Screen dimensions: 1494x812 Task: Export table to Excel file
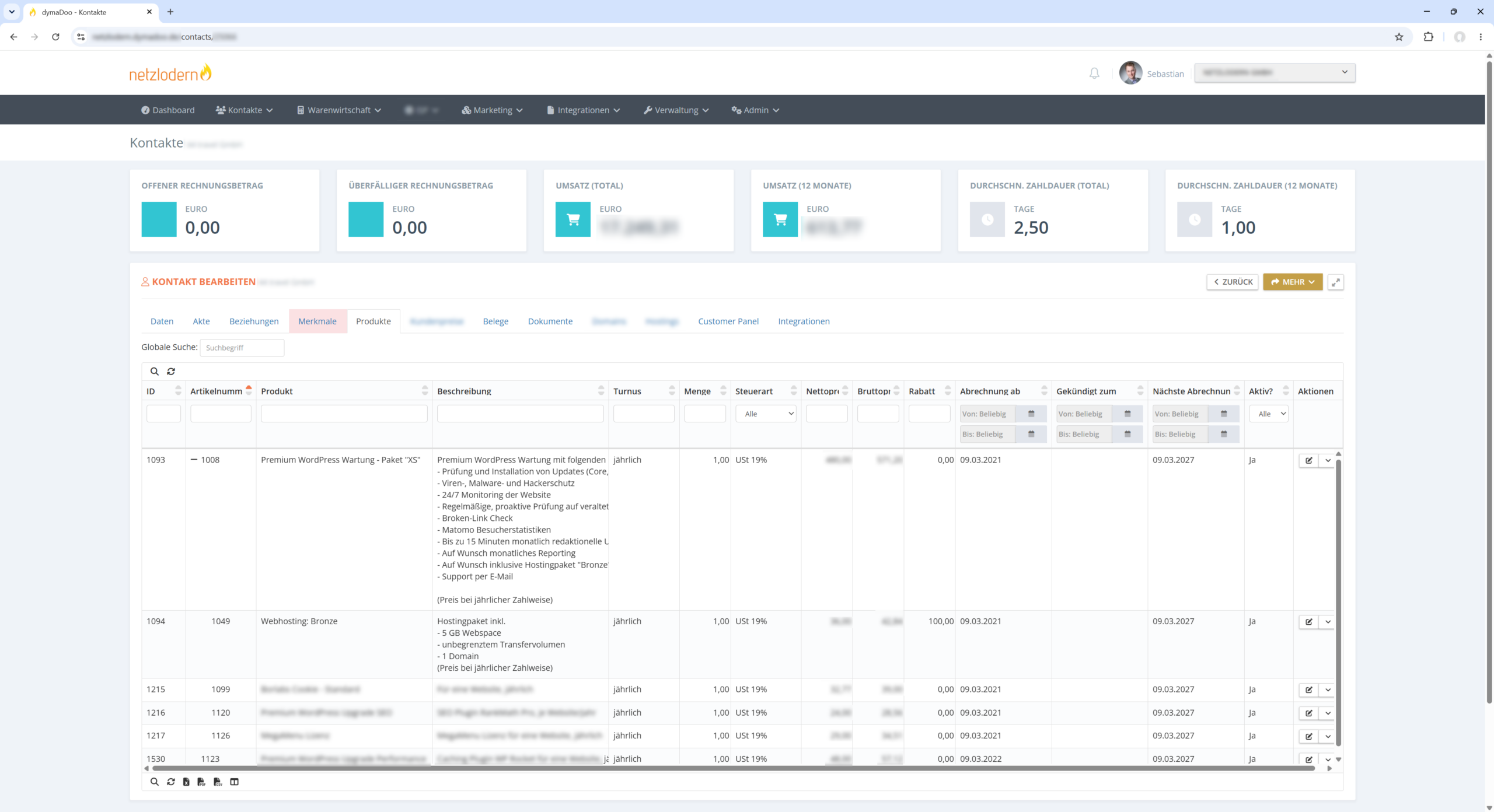click(186, 782)
